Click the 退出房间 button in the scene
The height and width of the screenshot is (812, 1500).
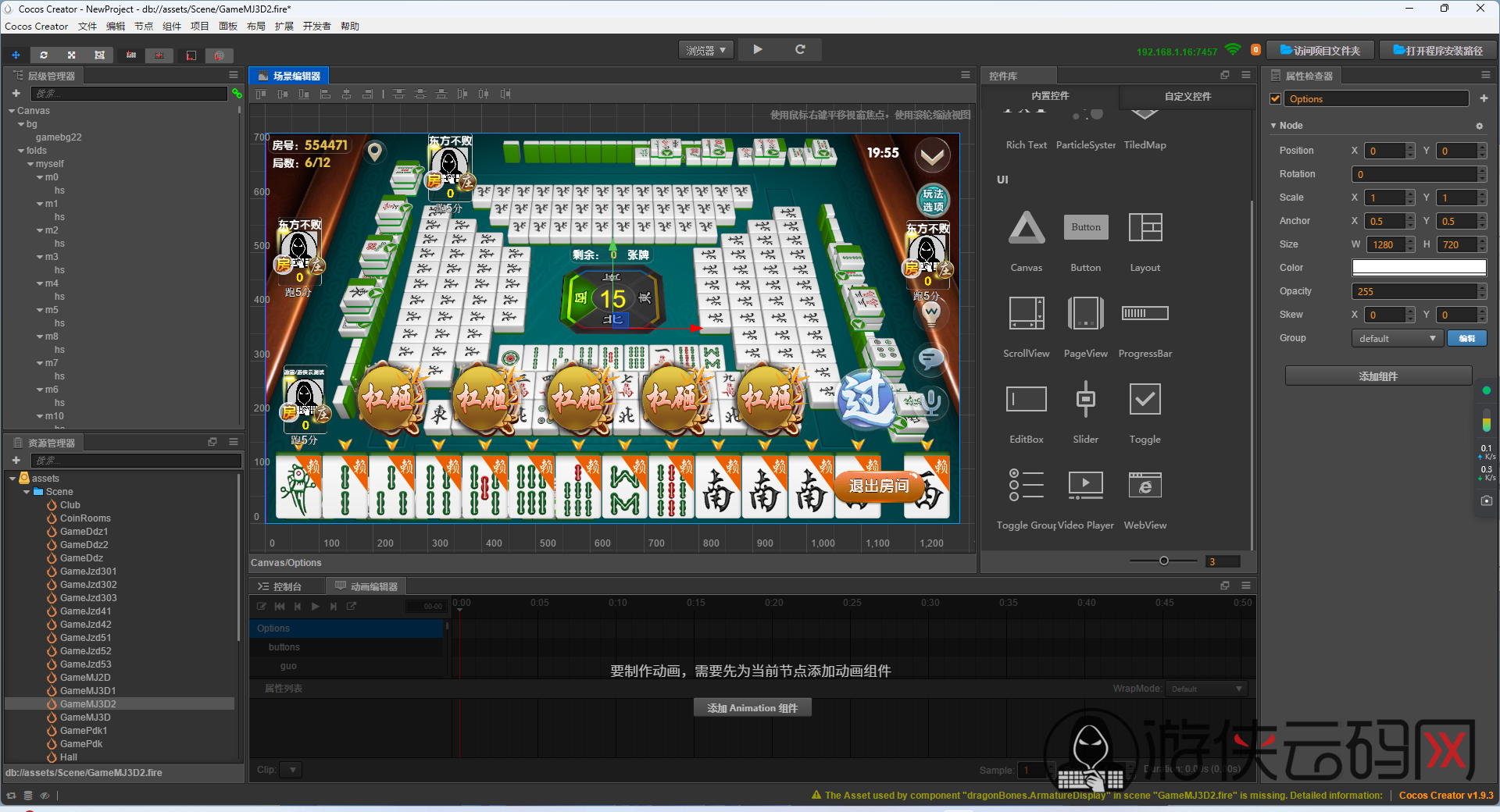pos(879,486)
